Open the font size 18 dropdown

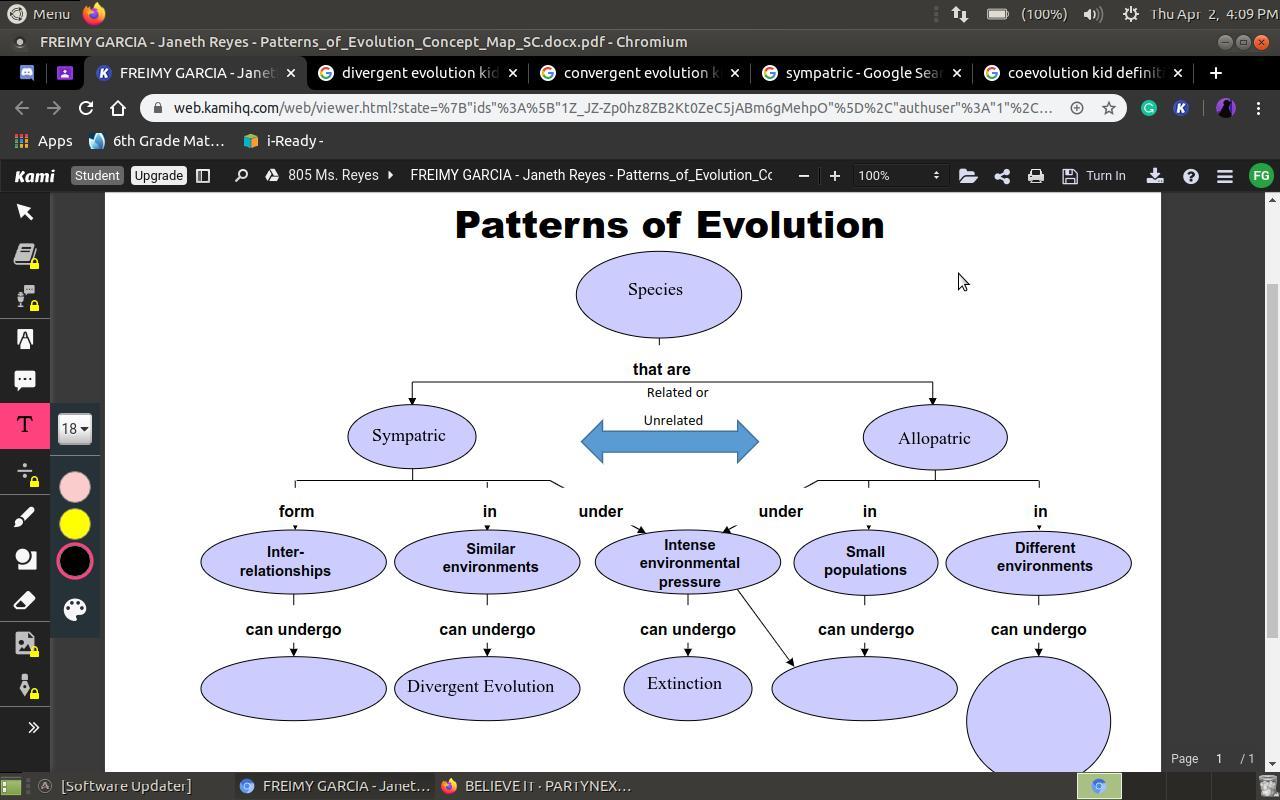[75, 429]
